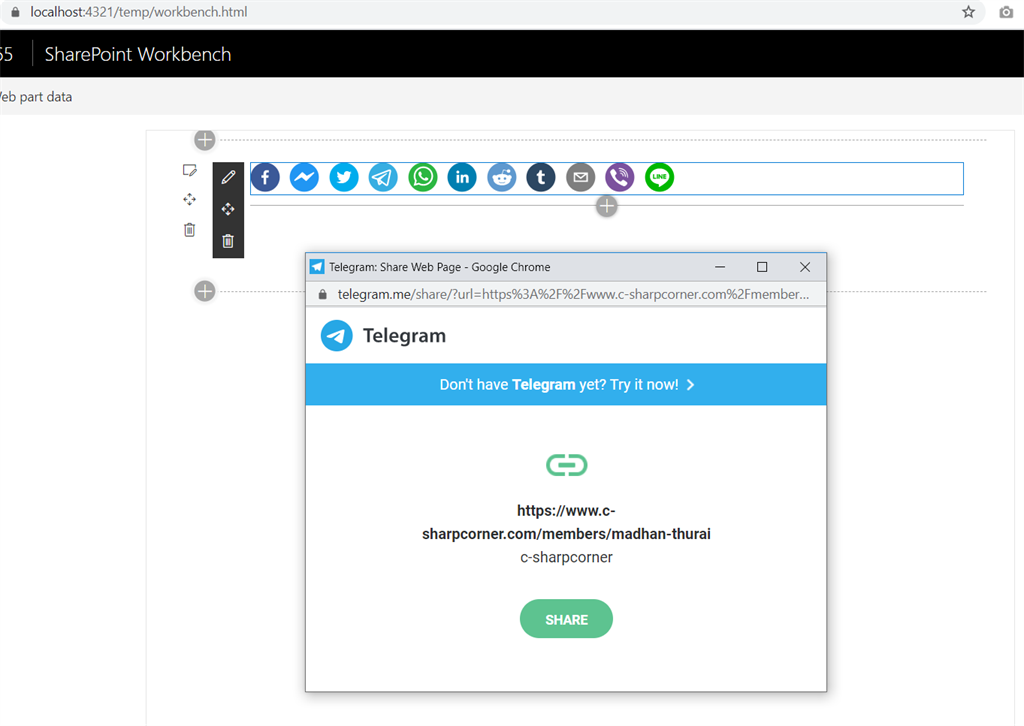Click the SharePoint Workbench title

pyautogui.click(x=138, y=54)
